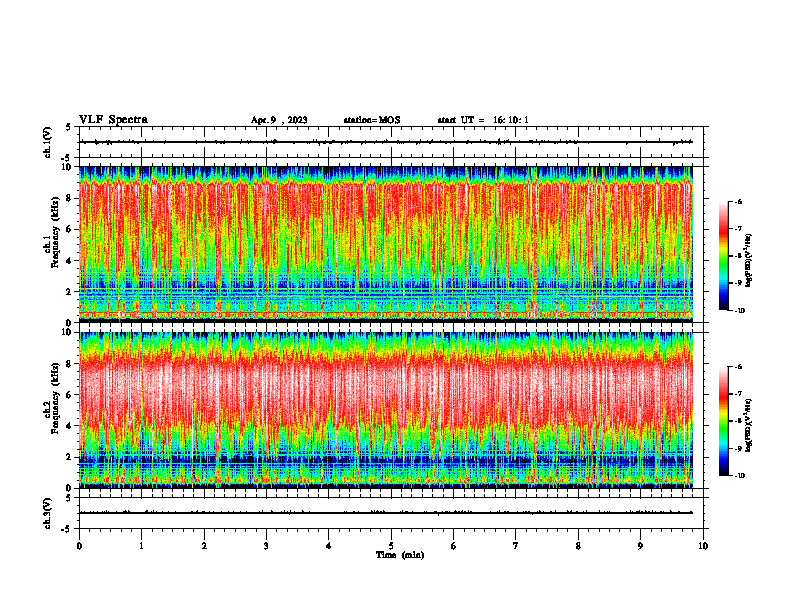
Task: Click the ch.2 color scale log(PSD) label
Action: click(x=750, y=425)
